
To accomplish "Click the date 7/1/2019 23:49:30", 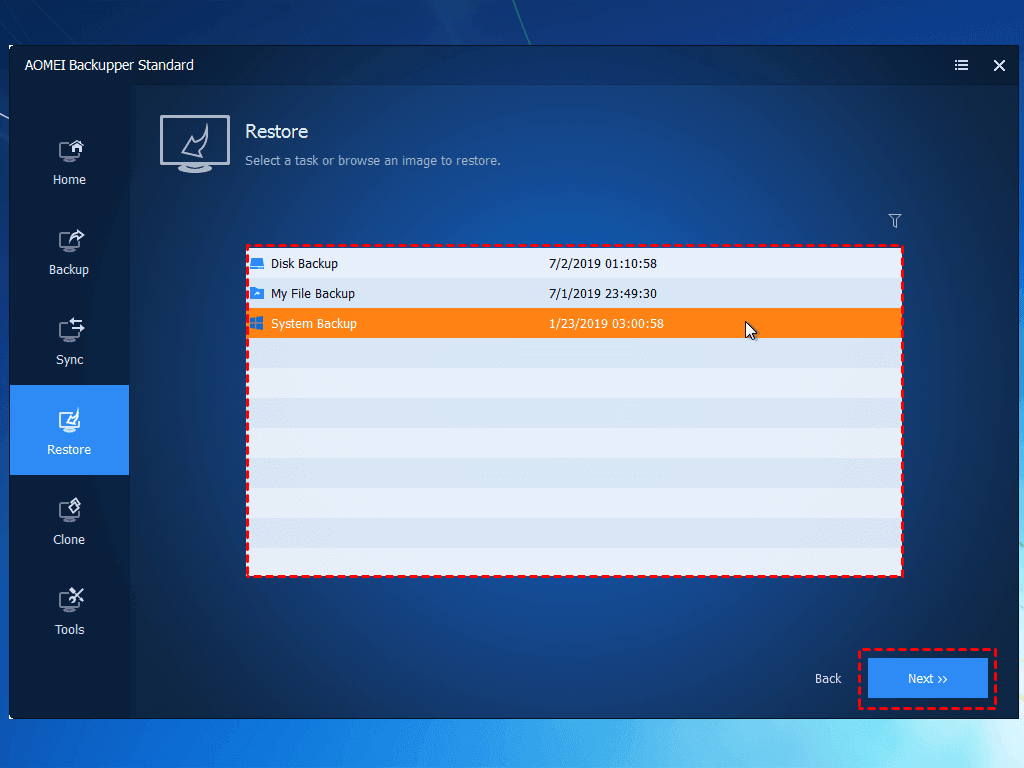I will 603,294.
